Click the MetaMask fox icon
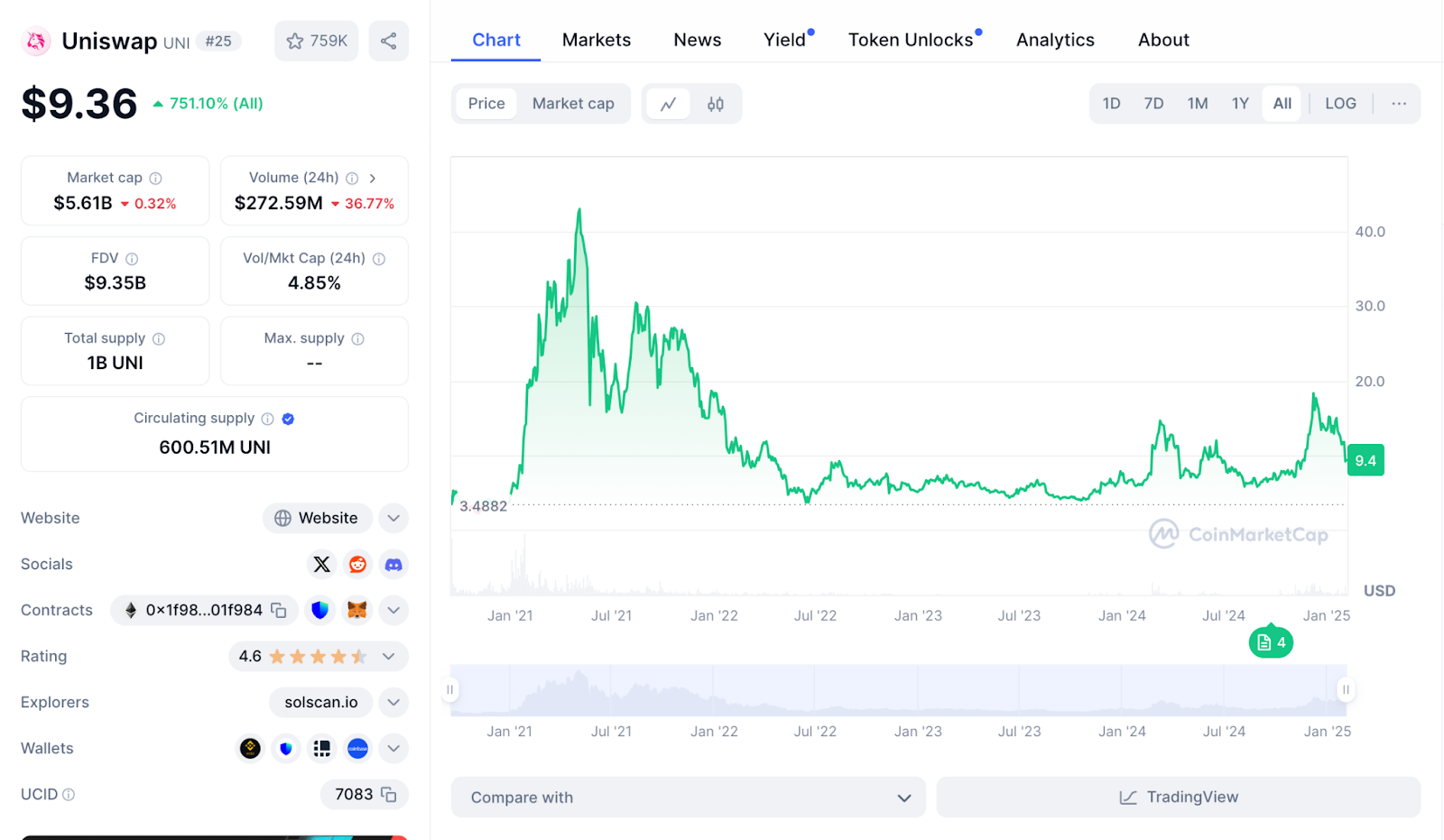 (x=357, y=611)
